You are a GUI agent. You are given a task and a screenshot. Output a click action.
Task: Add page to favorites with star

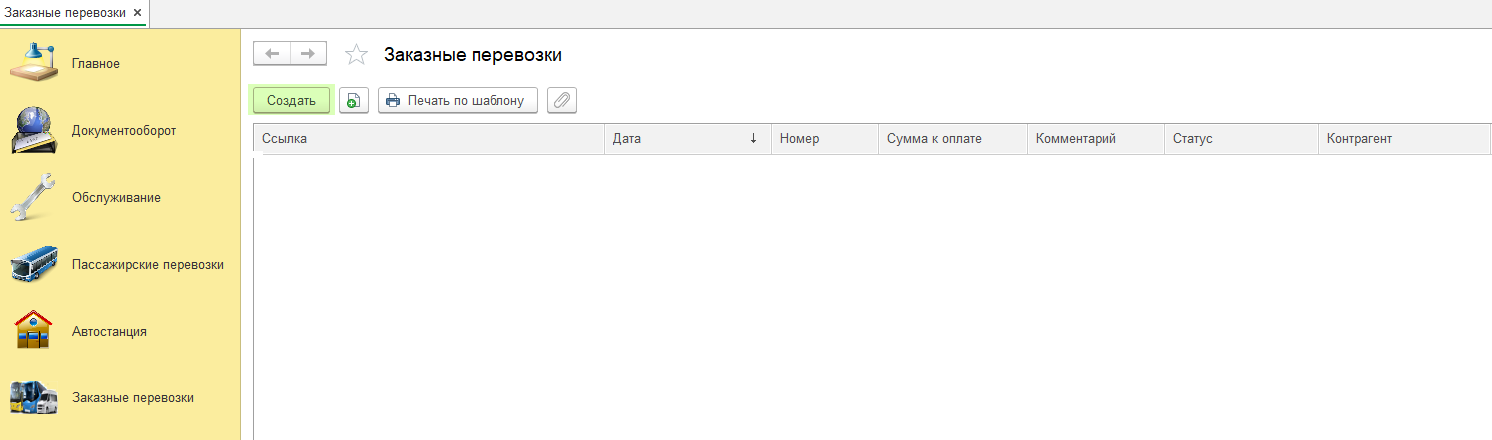click(356, 55)
